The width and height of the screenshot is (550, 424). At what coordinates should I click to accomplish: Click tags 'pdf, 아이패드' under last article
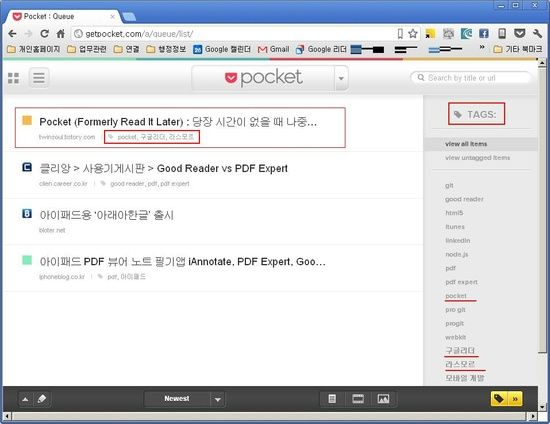point(126,277)
